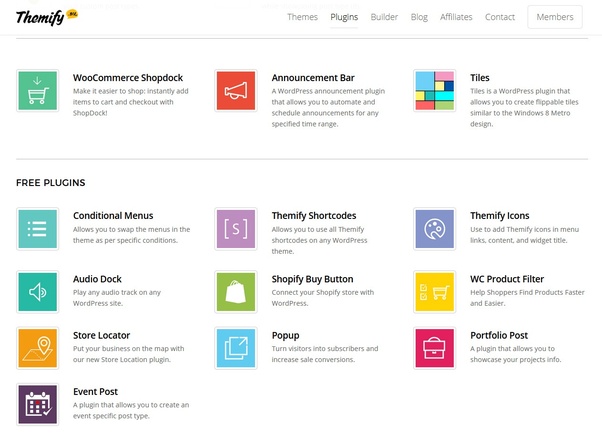The width and height of the screenshot is (602, 435).
Task: Open the Audio Dock title link
Action: pyautogui.click(x=97, y=279)
